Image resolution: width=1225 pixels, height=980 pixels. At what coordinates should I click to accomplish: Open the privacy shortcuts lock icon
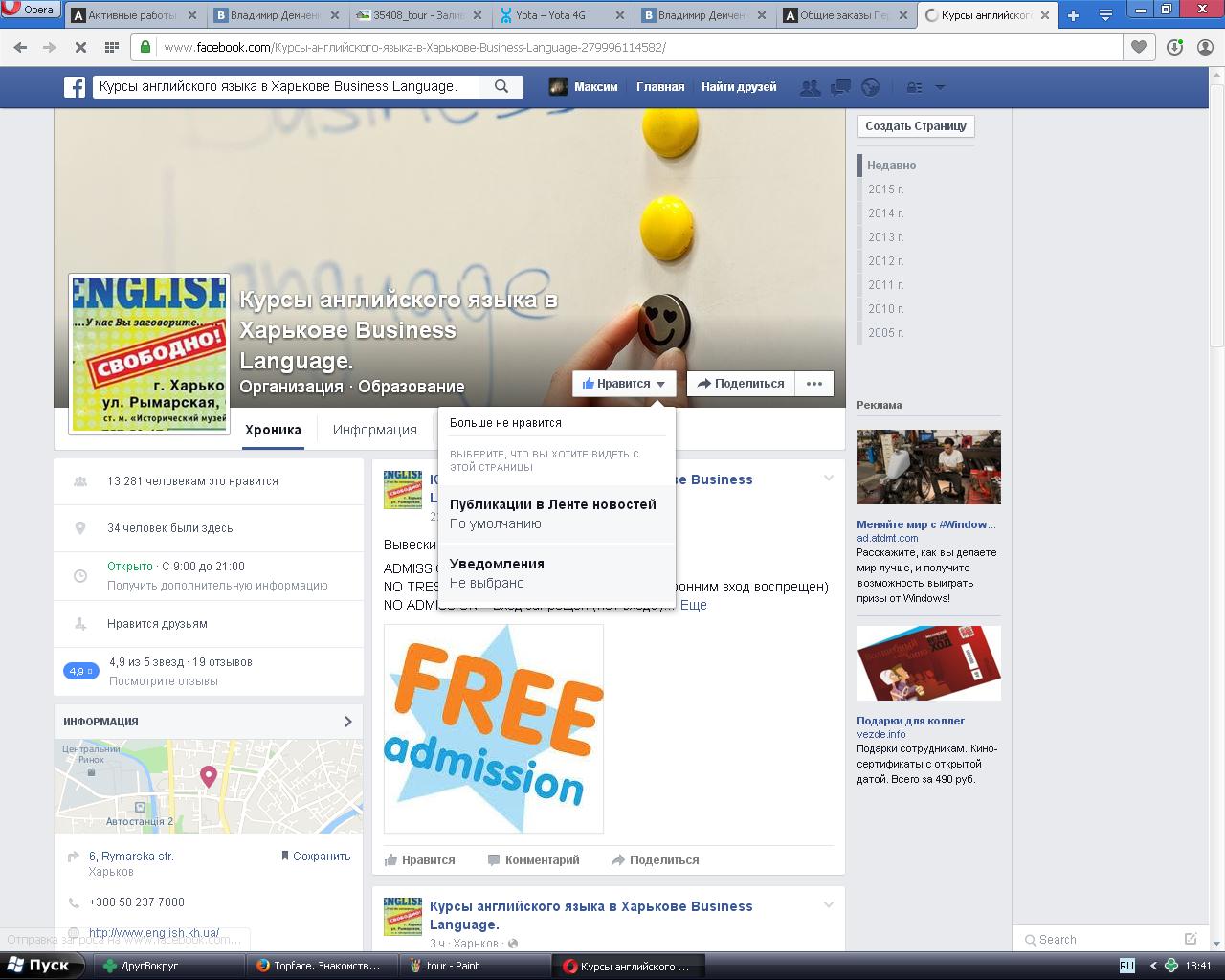pos(914,87)
